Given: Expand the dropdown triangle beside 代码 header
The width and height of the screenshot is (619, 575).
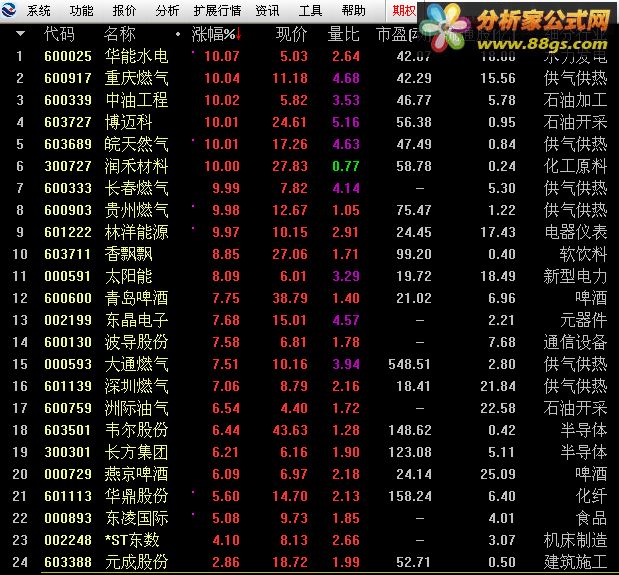Looking at the screenshot, I should 20,34.
